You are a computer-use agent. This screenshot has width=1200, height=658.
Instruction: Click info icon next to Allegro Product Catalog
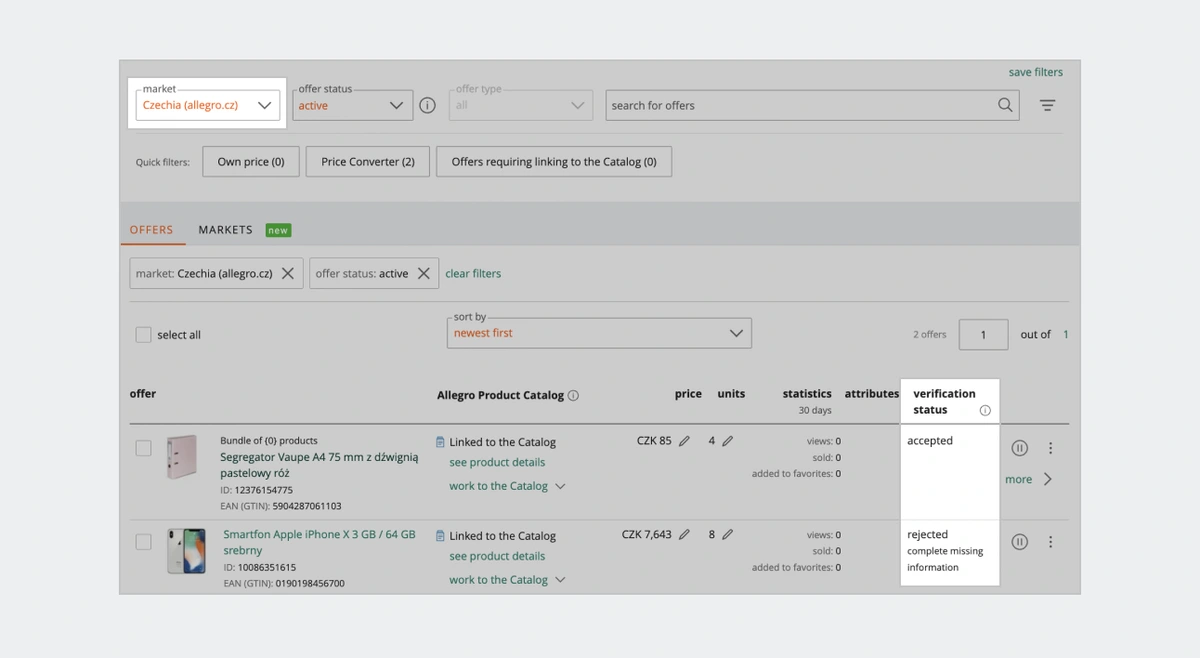tap(573, 395)
